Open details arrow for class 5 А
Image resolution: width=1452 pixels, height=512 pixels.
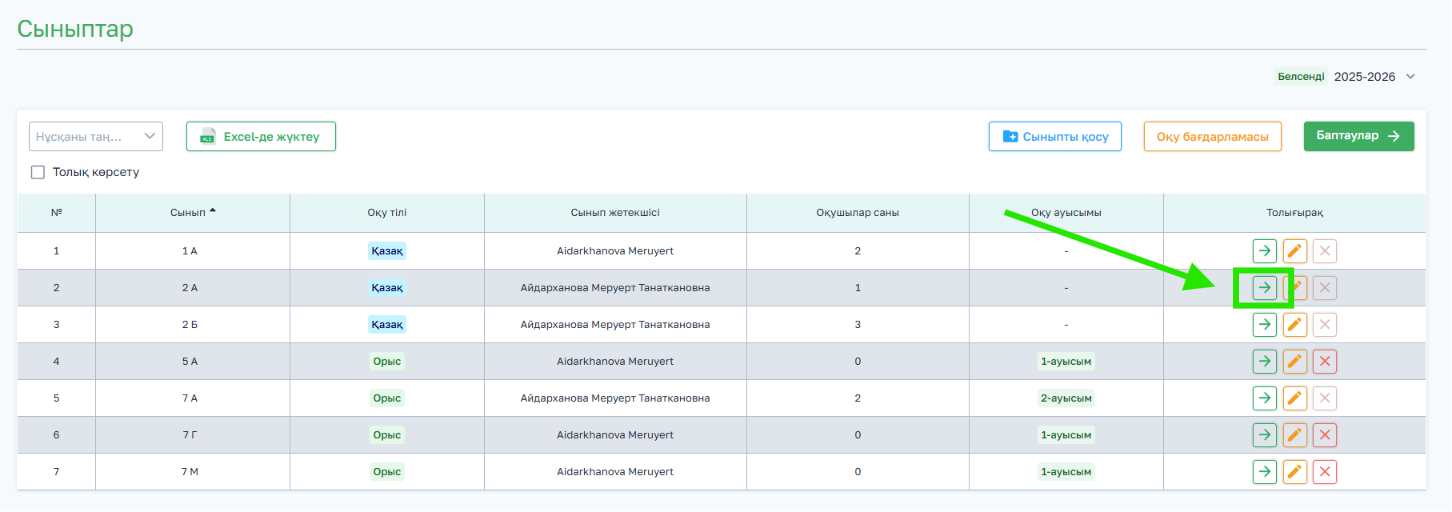(x=1265, y=362)
